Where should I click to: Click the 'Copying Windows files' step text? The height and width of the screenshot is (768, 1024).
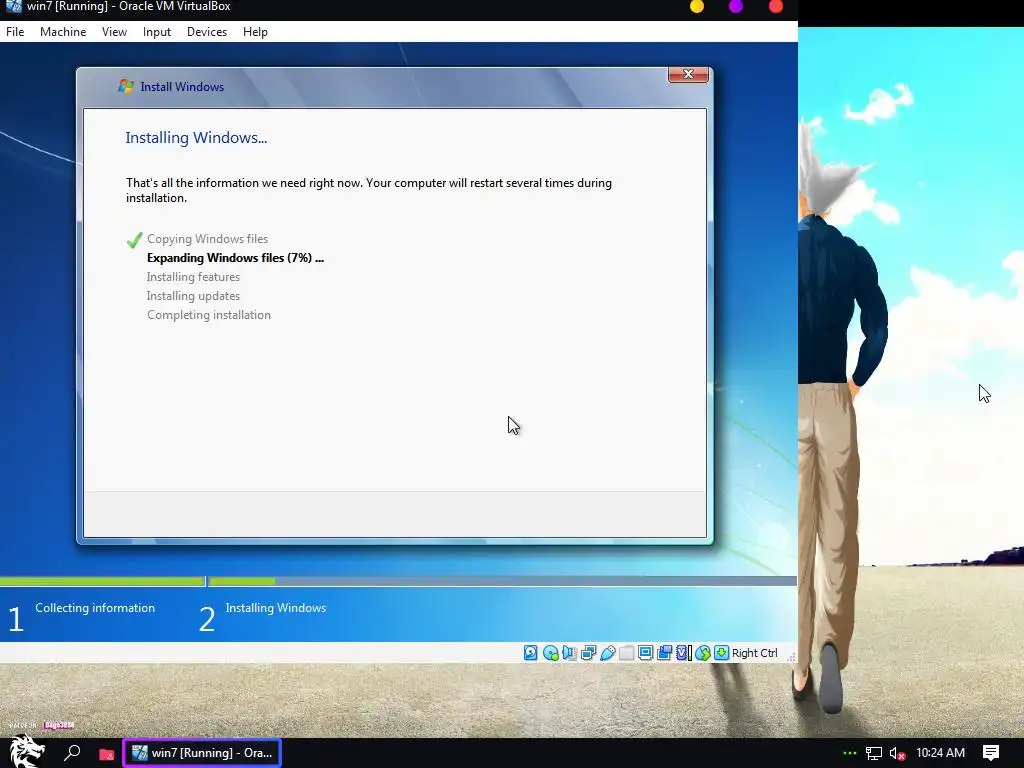pyautogui.click(x=207, y=239)
